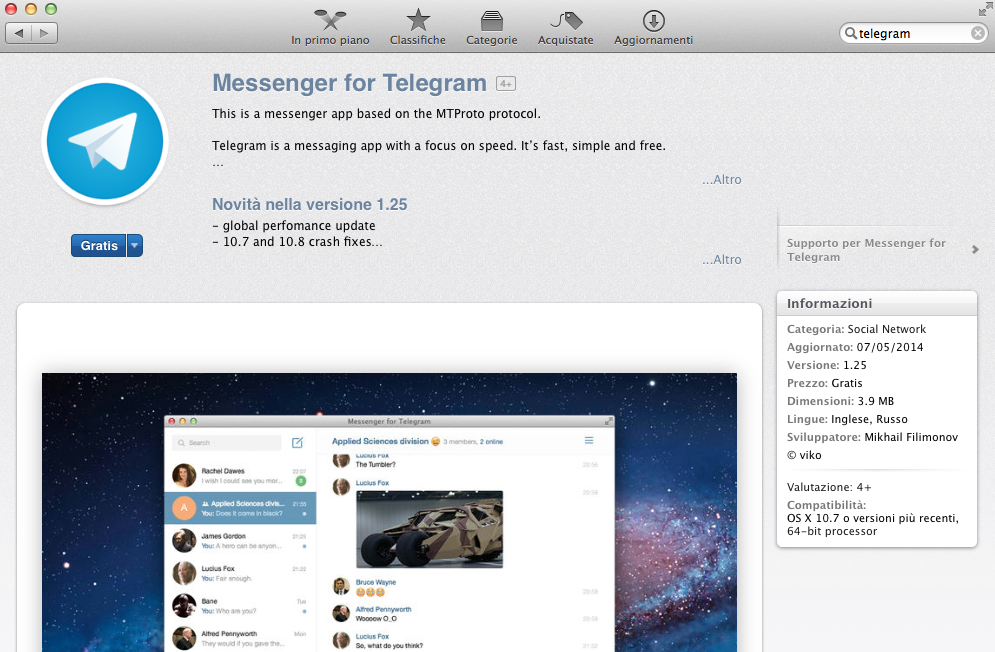The width and height of the screenshot is (995, 652).
Task: Go forward with the right arrow button
Action: pos(44,33)
